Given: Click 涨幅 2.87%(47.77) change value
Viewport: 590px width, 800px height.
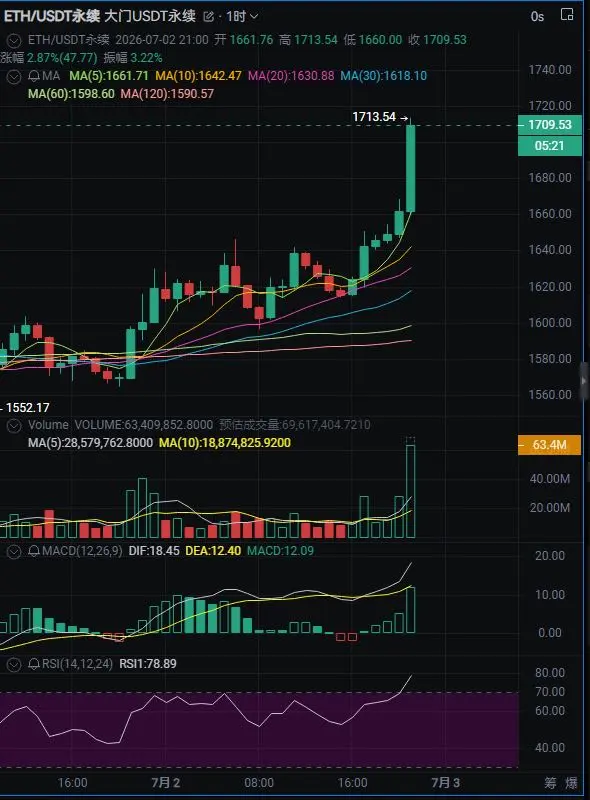Looking at the screenshot, I should (x=49, y=58).
